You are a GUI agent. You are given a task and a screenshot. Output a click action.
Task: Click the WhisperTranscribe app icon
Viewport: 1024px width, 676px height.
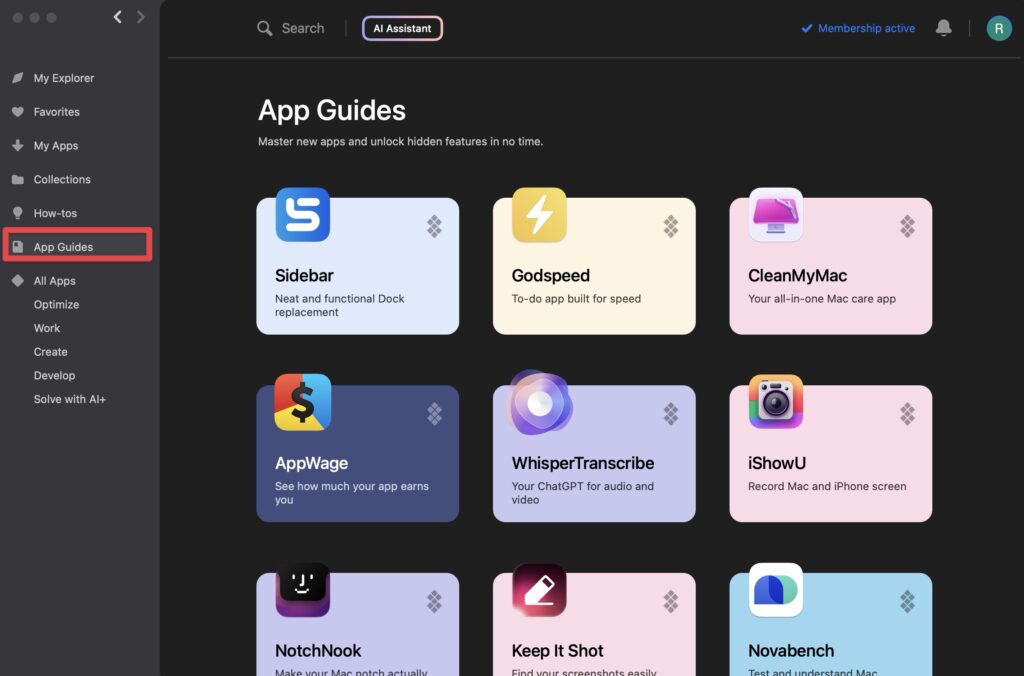click(x=541, y=402)
